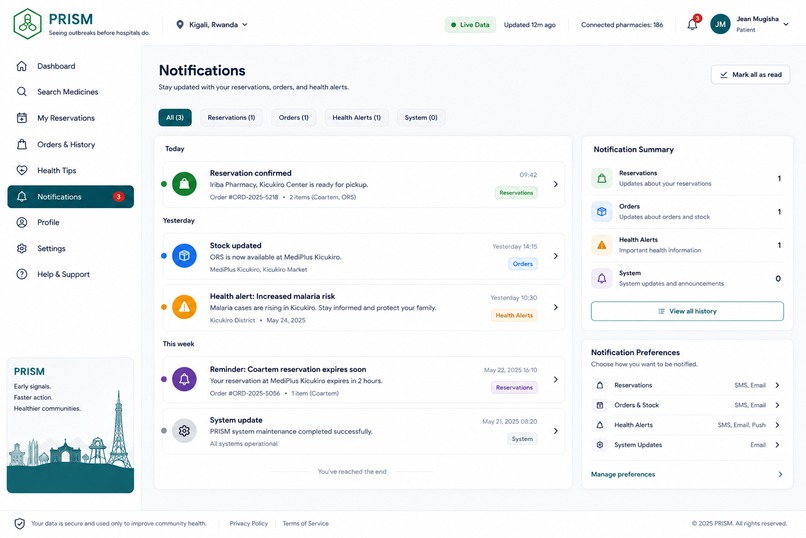Open Notifications in the sidebar menu
This screenshot has height=538, width=806.
(x=70, y=197)
